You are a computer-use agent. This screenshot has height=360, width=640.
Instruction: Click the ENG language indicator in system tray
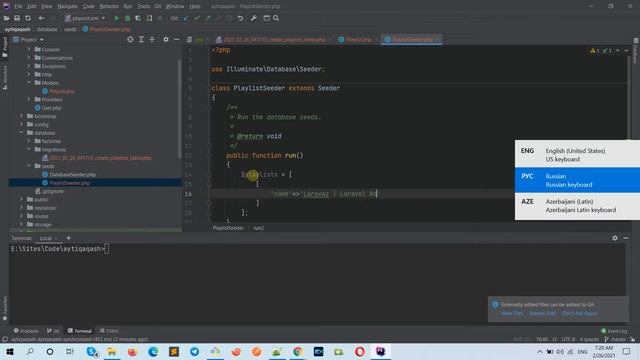coord(582,351)
